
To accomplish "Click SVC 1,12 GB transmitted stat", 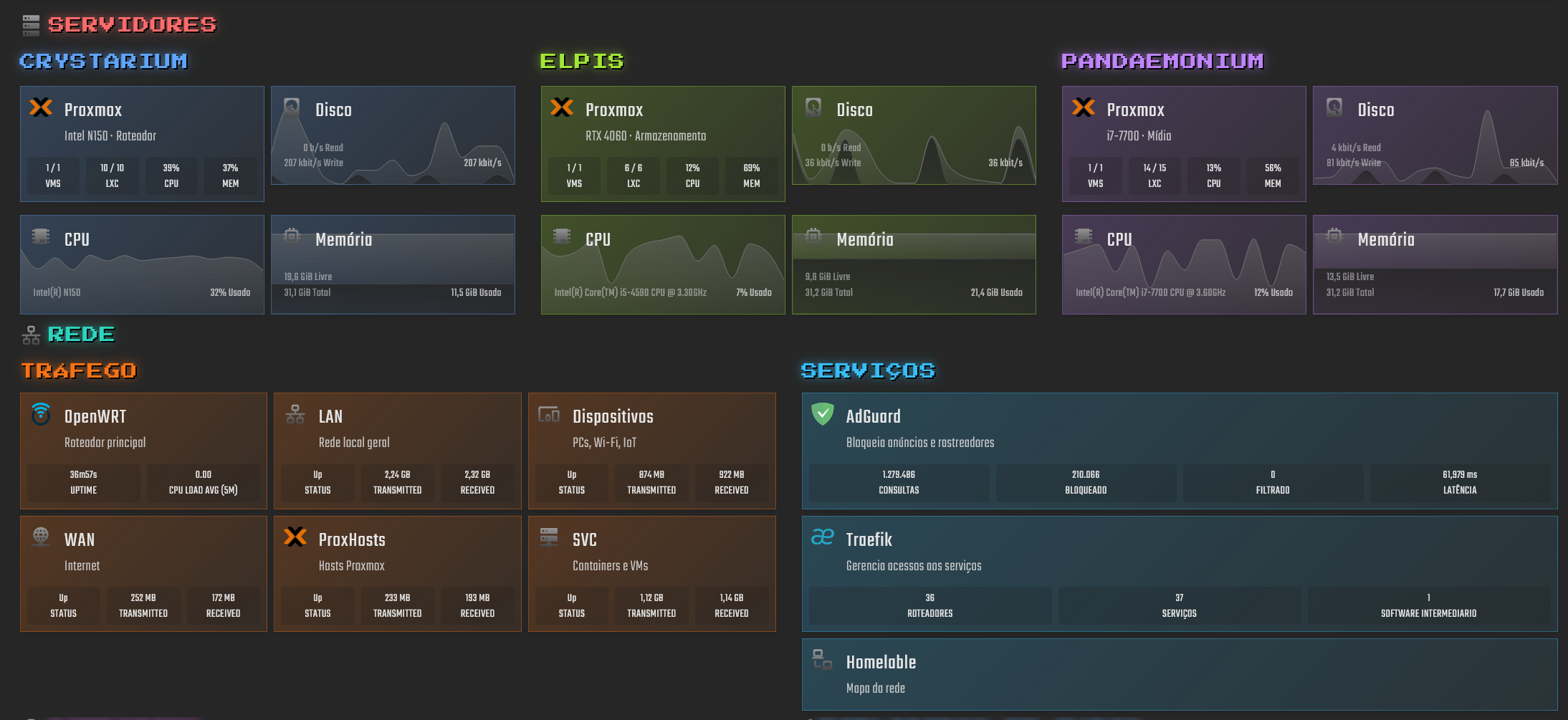I will click(651, 605).
